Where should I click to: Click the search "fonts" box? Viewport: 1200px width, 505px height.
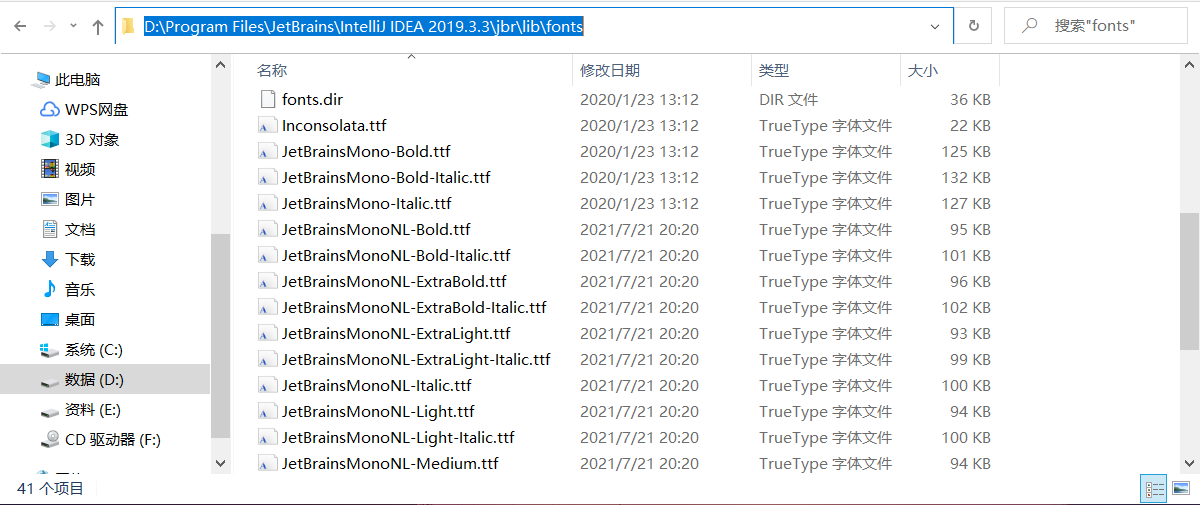pyautogui.click(x=1097, y=27)
